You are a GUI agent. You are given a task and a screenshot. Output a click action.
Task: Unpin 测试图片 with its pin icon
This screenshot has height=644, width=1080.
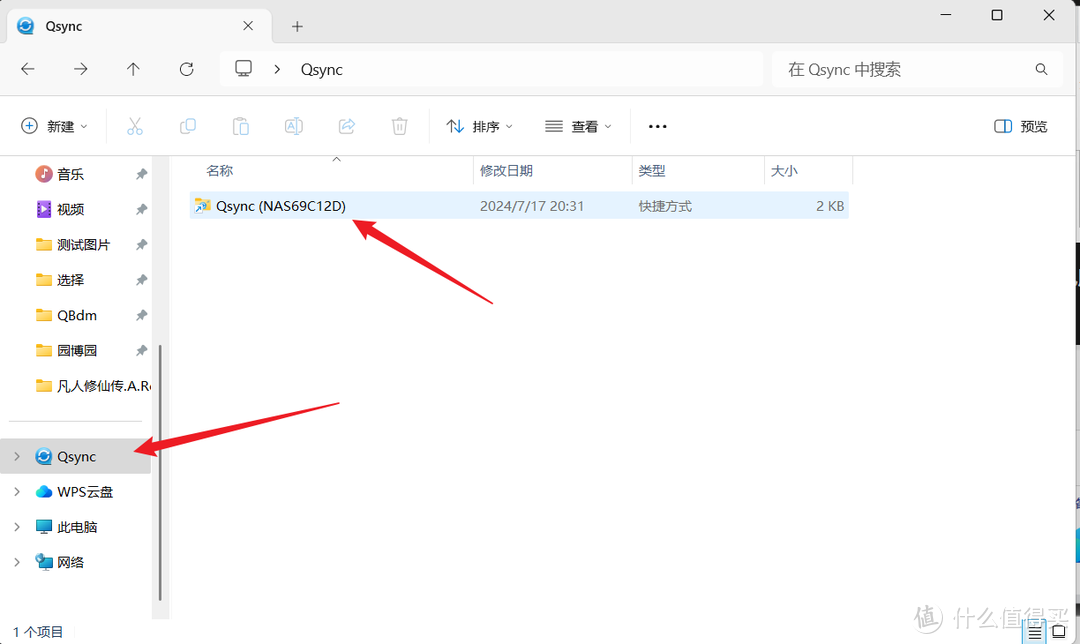[141, 245]
